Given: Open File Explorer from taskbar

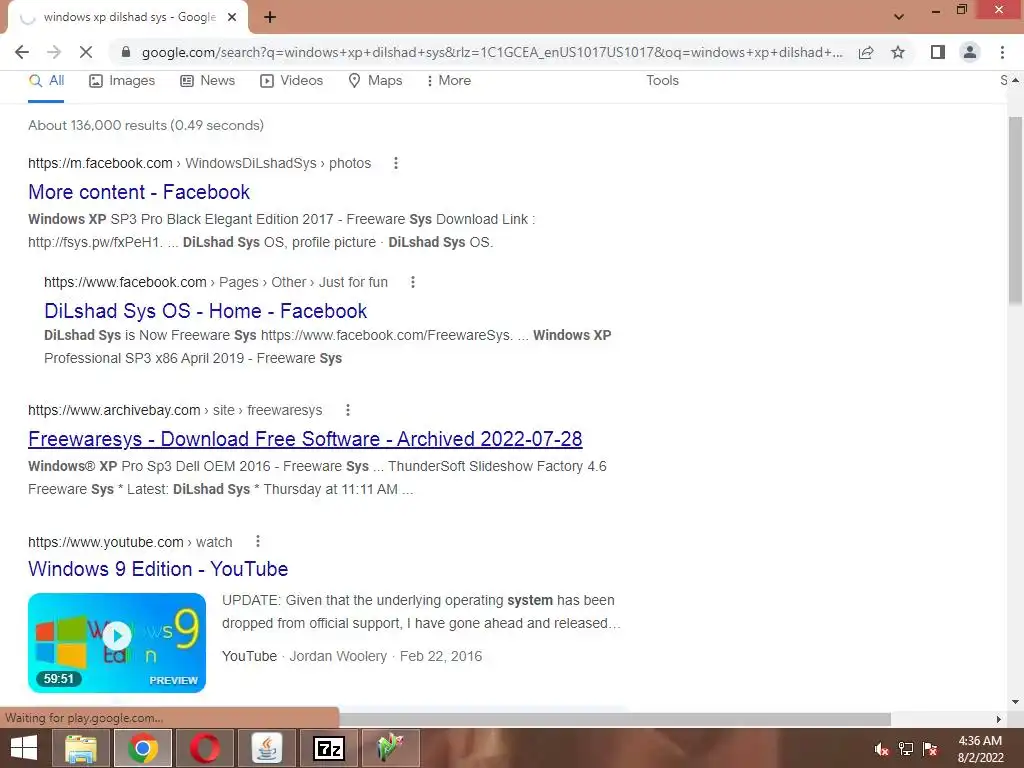Looking at the screenshot, I should click(82, 748).
